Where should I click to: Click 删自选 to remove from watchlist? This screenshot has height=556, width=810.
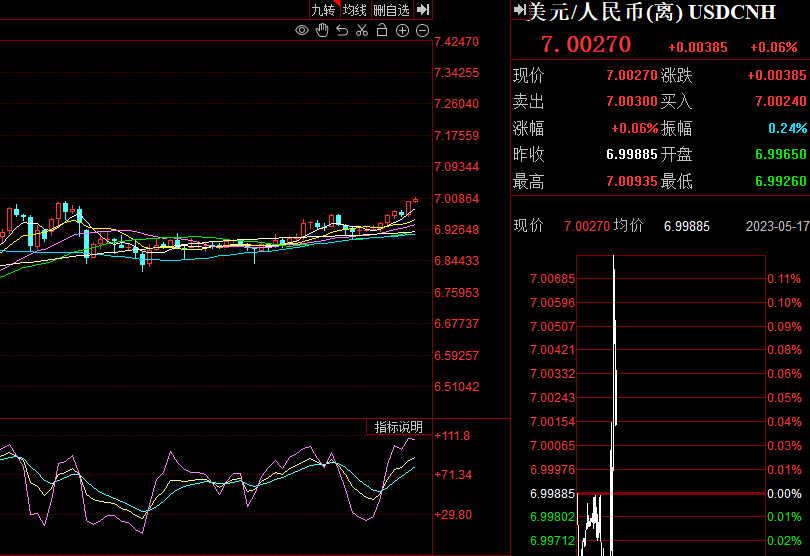click(x=391, y=10)
